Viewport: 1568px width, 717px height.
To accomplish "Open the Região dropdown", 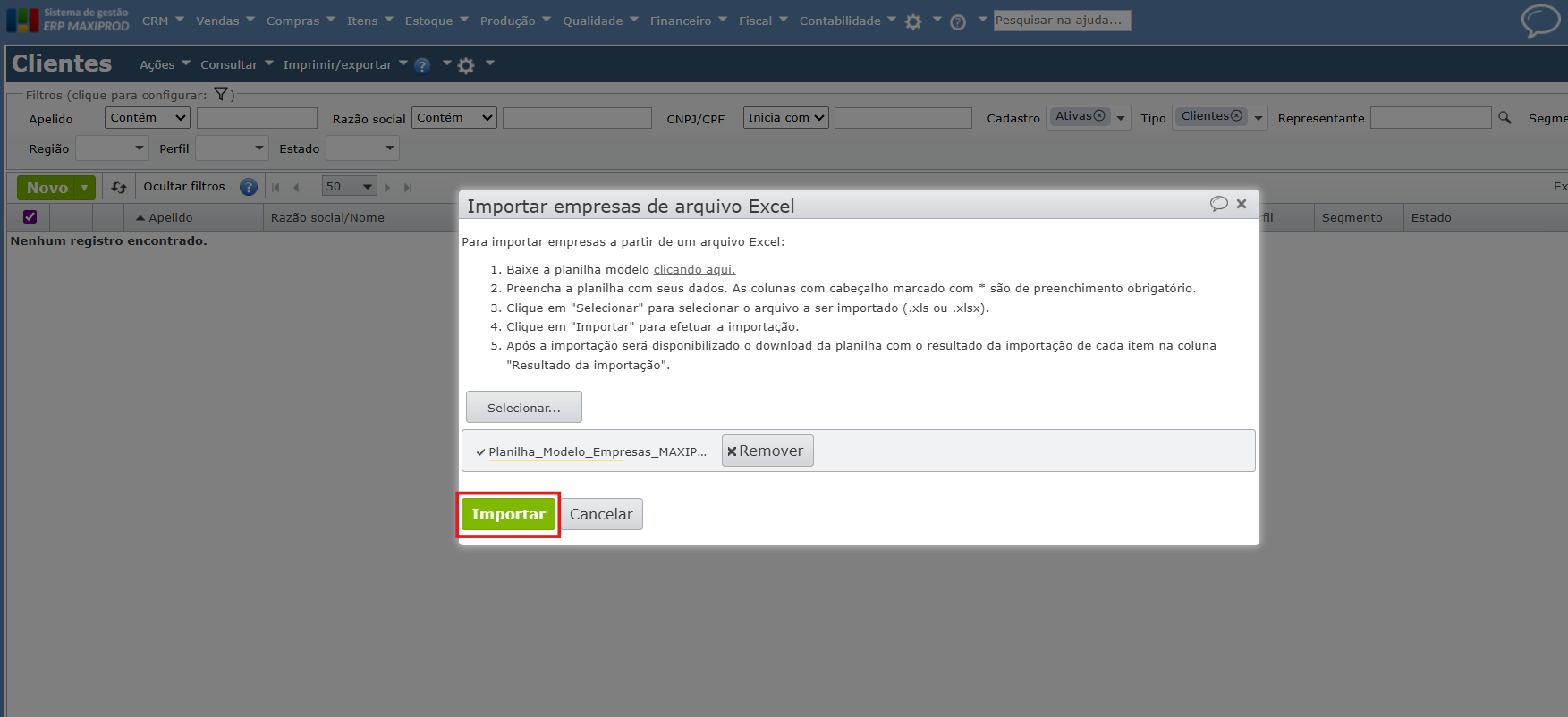I will (112, 148).
